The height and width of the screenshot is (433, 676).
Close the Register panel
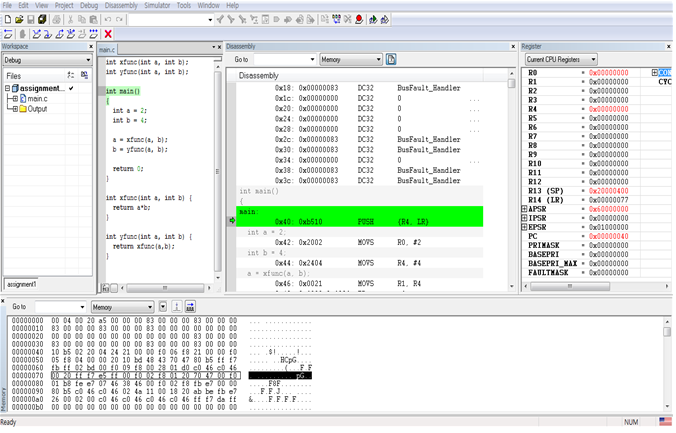click(x=669, y=47)
